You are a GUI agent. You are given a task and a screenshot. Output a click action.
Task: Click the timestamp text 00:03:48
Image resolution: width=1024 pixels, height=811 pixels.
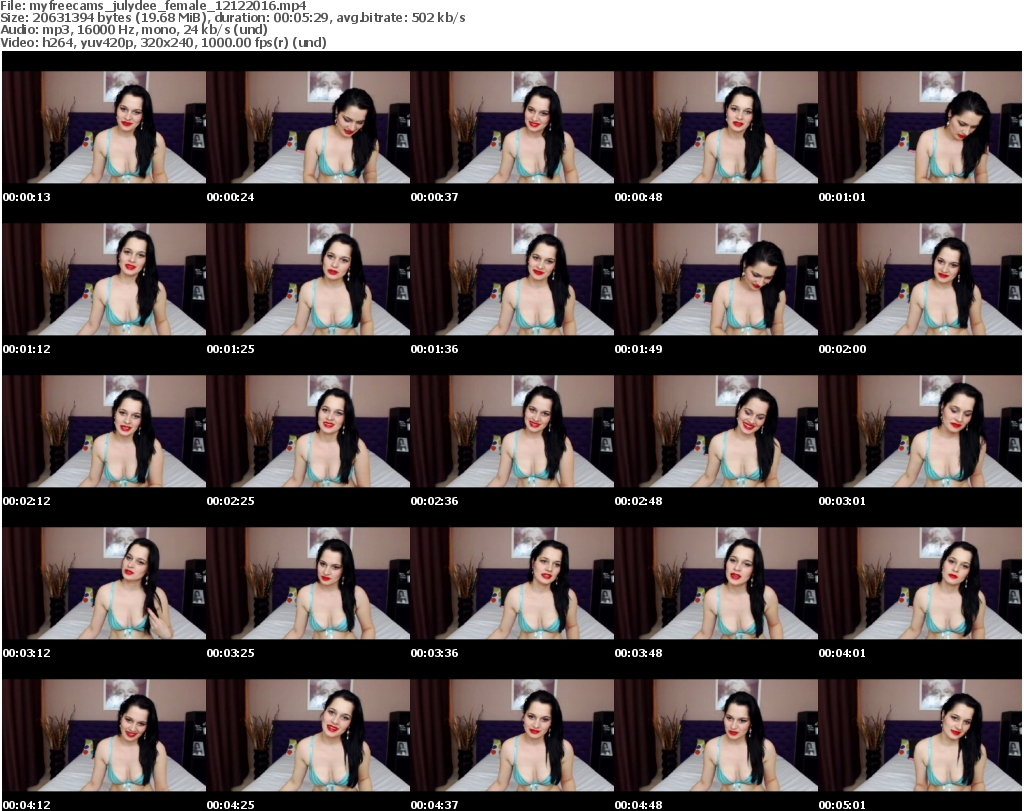click(638, 653)
